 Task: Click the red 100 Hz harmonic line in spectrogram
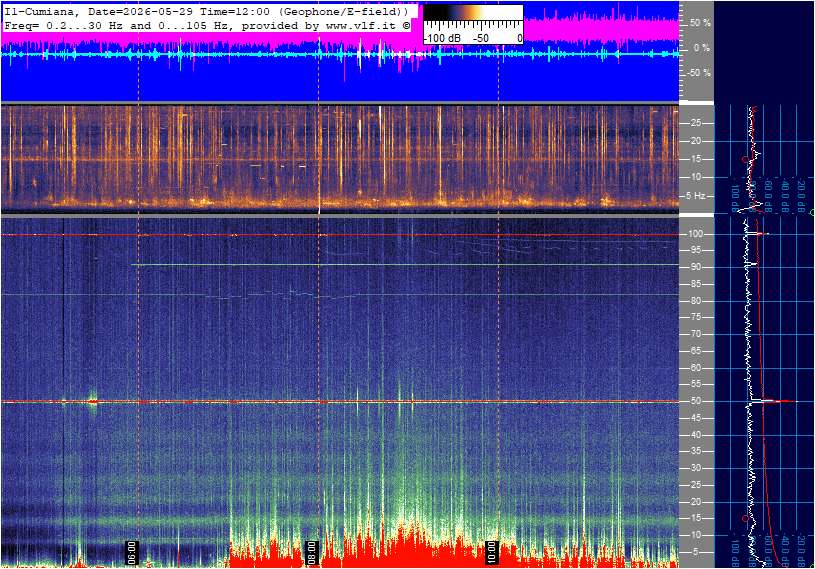(x=340, y=235)
